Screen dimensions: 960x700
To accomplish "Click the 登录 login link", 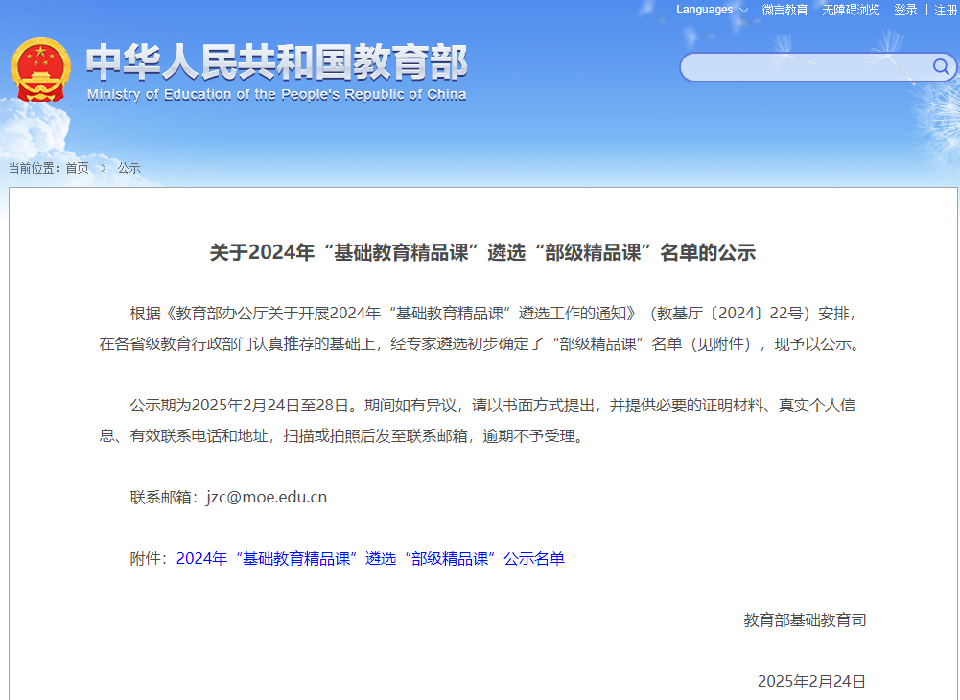I will [905, 10].
